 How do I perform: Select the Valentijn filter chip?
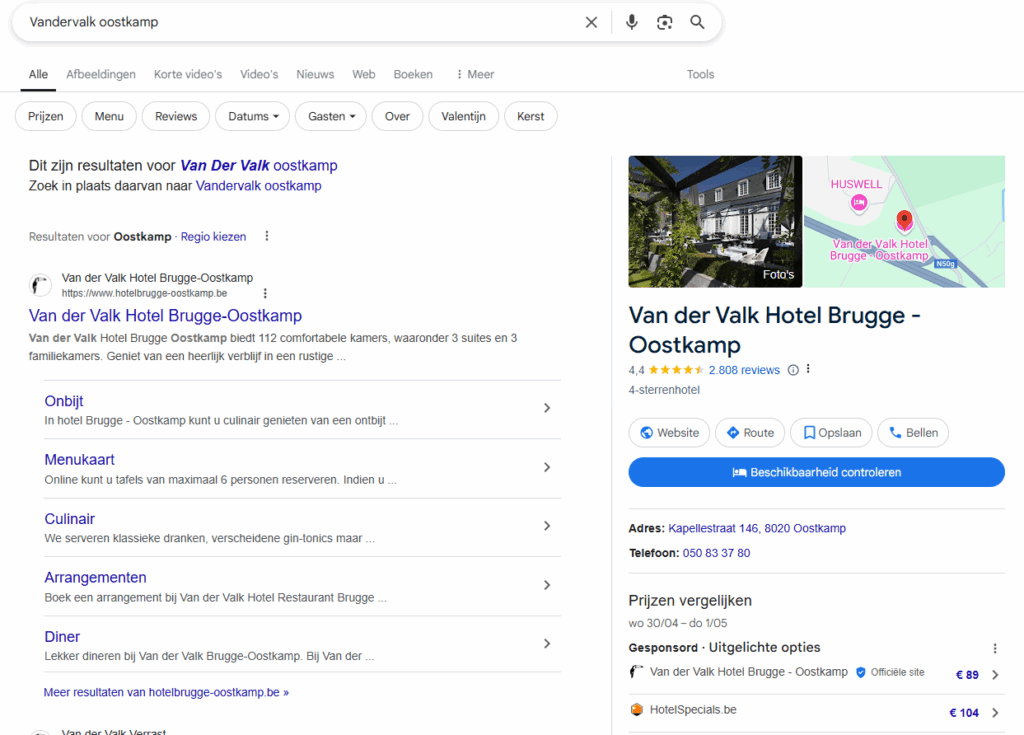(x=463, y=116)
